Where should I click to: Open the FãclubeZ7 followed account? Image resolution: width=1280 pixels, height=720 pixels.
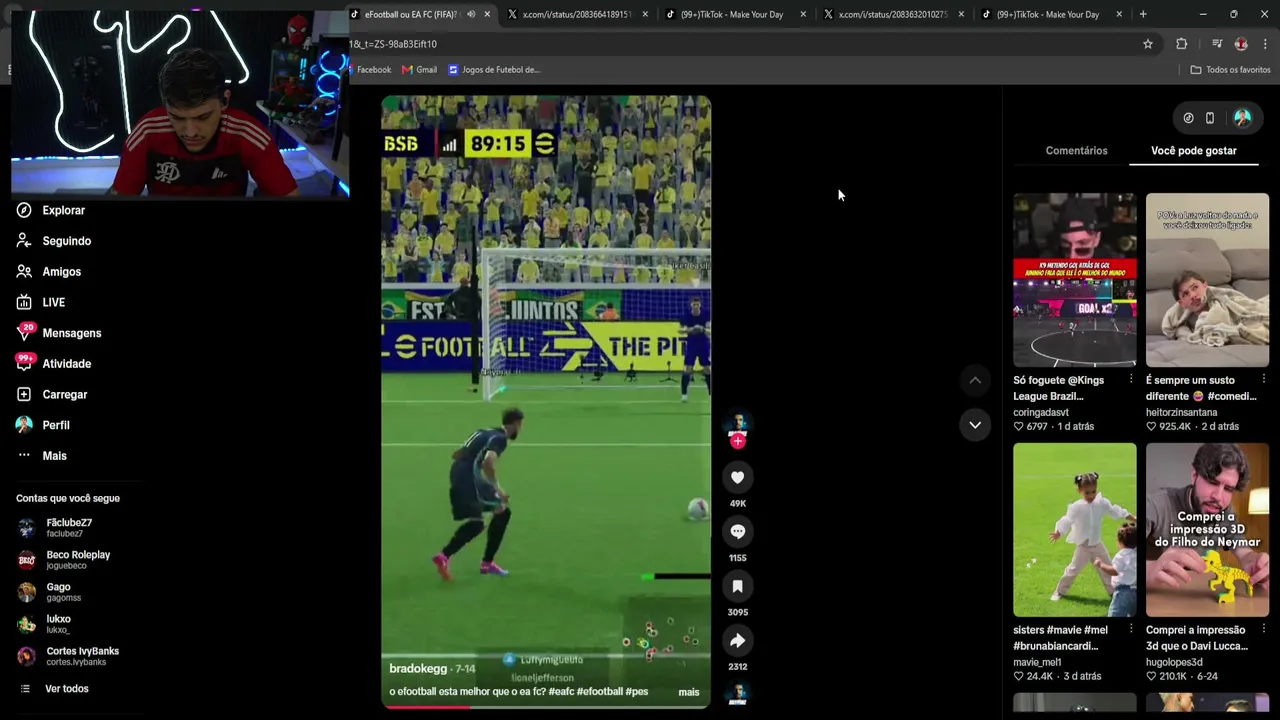click(68, 528)
